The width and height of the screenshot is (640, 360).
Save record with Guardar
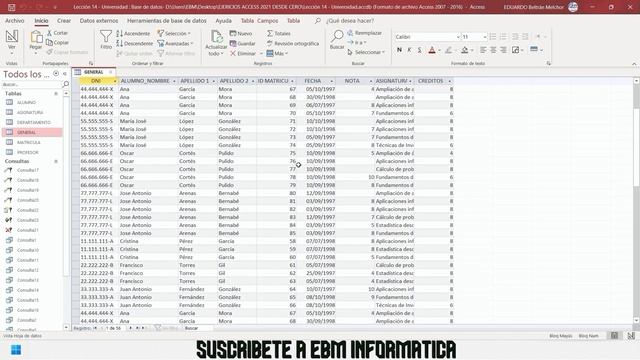point(242,43)
